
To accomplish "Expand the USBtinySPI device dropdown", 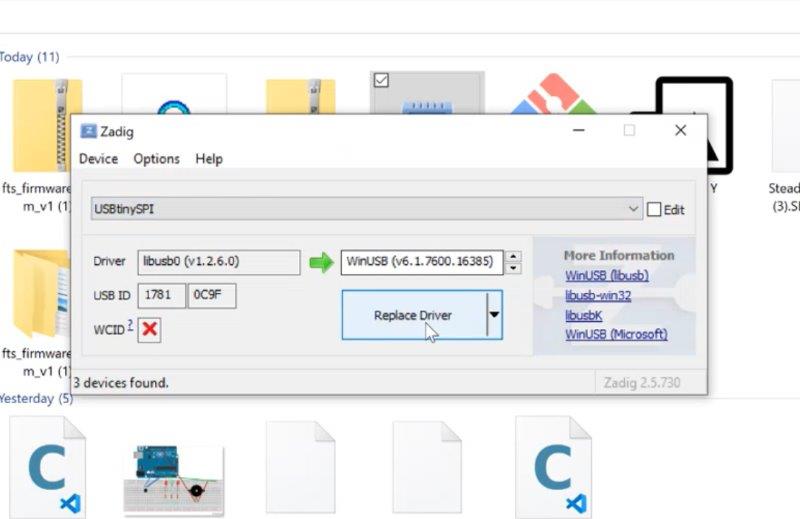I will pyautogui.click(x=366, y=209).
